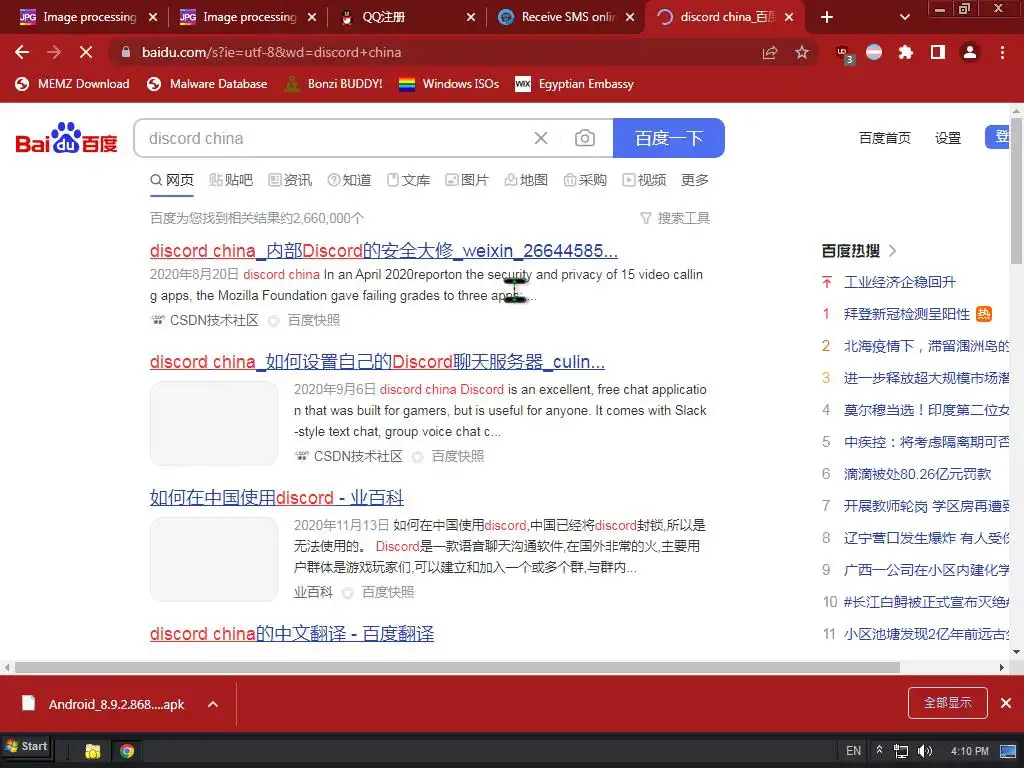The width and height of the screenshot is (1024, 768).
Task: Open the uBlock extension icon
Action: (844, 54)
